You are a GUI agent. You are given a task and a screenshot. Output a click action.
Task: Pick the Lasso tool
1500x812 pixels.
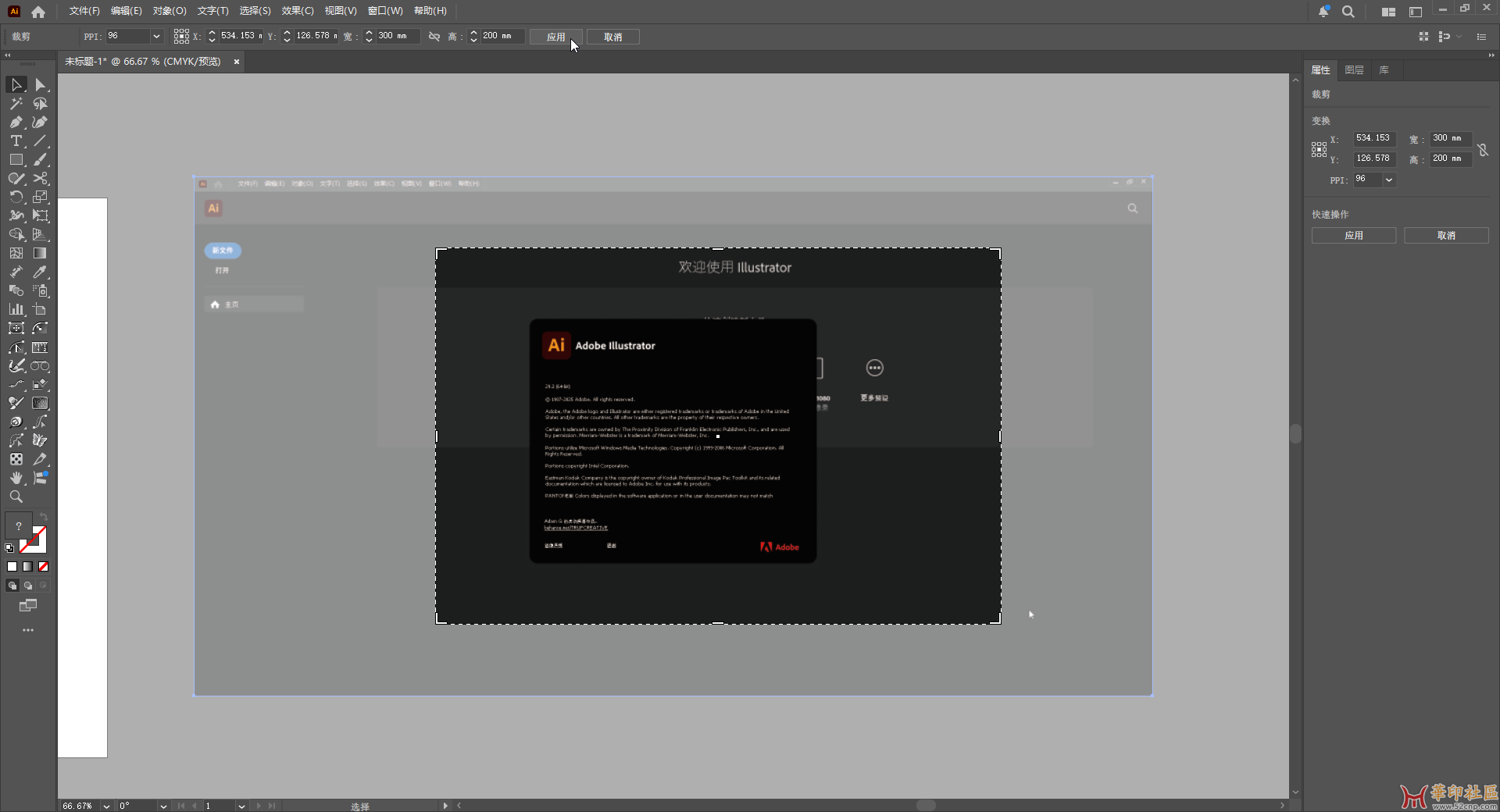pyautogui.click(x=41, y=103)
